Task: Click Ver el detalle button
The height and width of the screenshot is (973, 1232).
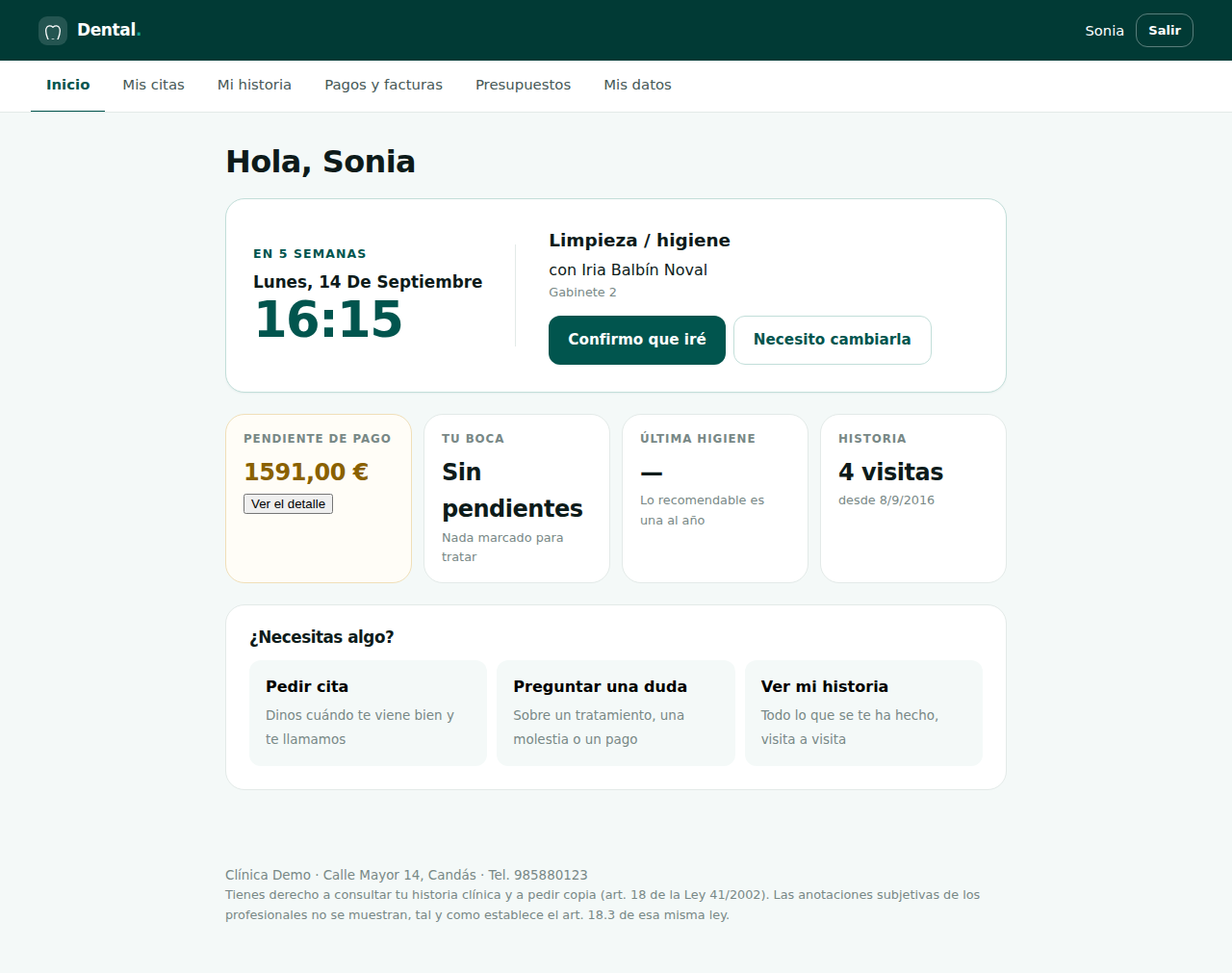Action: (x=288, y=503)
